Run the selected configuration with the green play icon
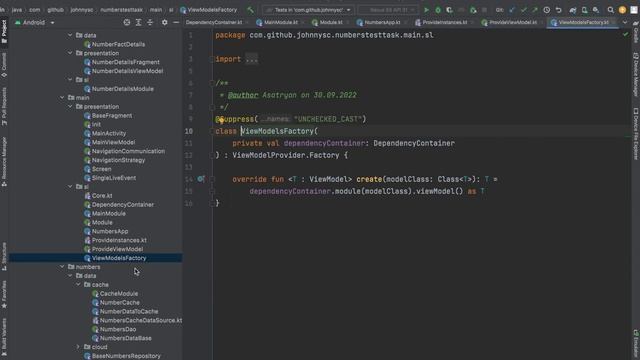The width and height of the screenshot is (640, 360). pyautogui.click(x=426, y=10)
